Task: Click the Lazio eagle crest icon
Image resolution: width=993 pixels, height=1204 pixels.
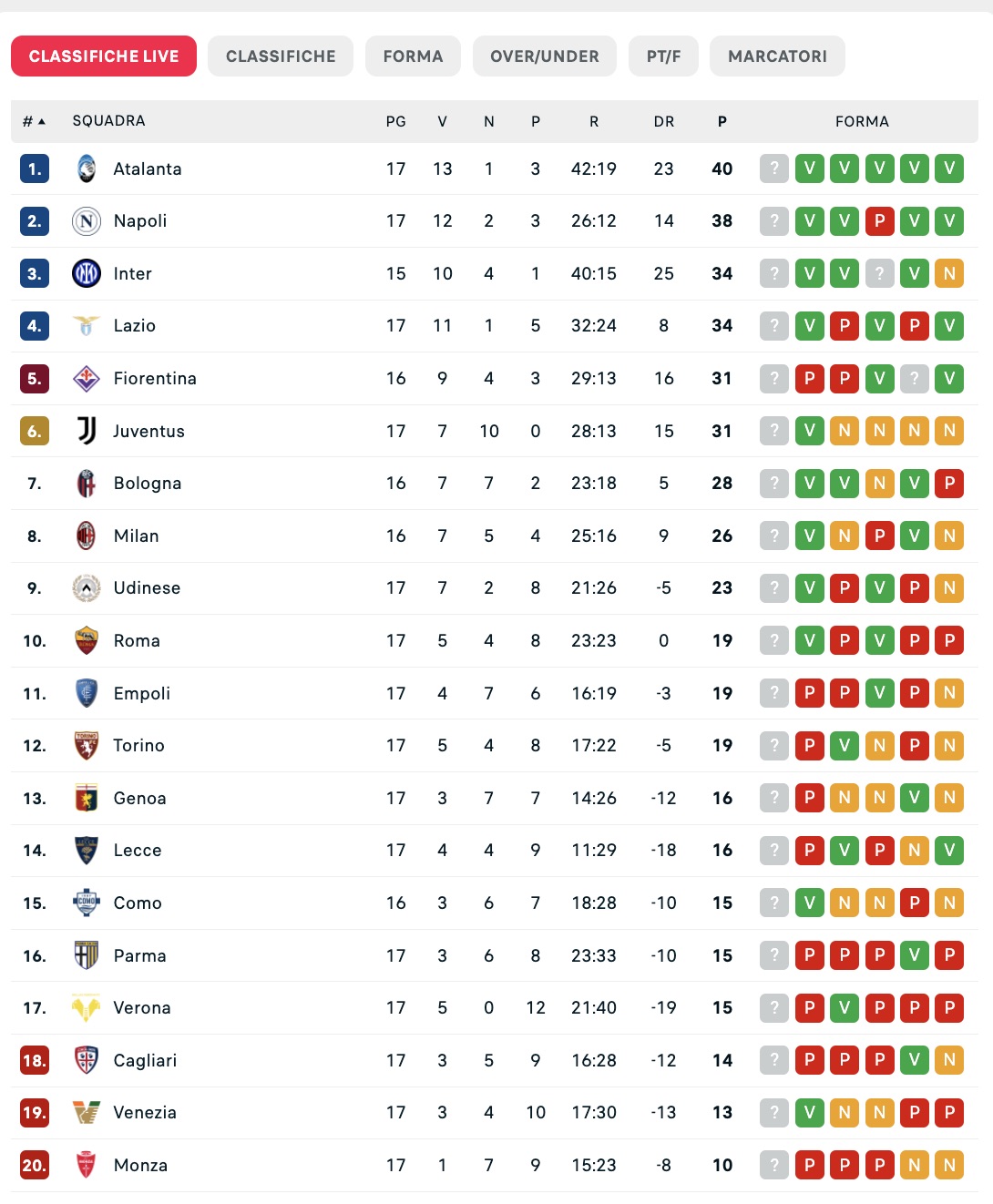Action: [87, 326]
